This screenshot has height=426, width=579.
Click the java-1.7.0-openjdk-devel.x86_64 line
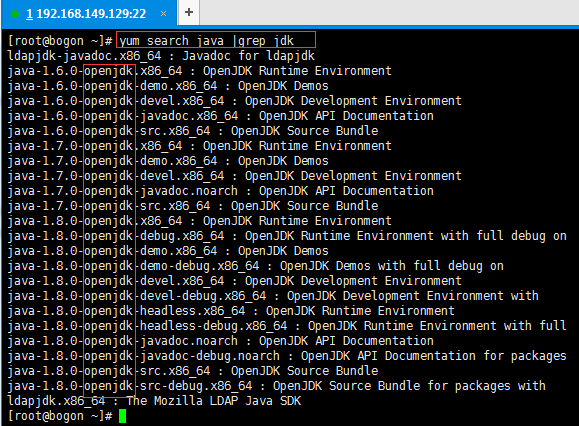point(234,176)
